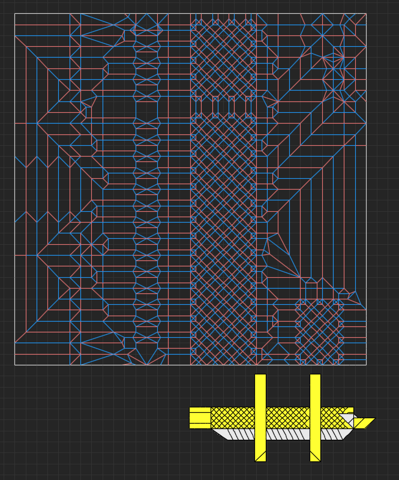Click the triangle at bottom of left yellow strip
The image size is (399, 480).
[x=261, y=456]
